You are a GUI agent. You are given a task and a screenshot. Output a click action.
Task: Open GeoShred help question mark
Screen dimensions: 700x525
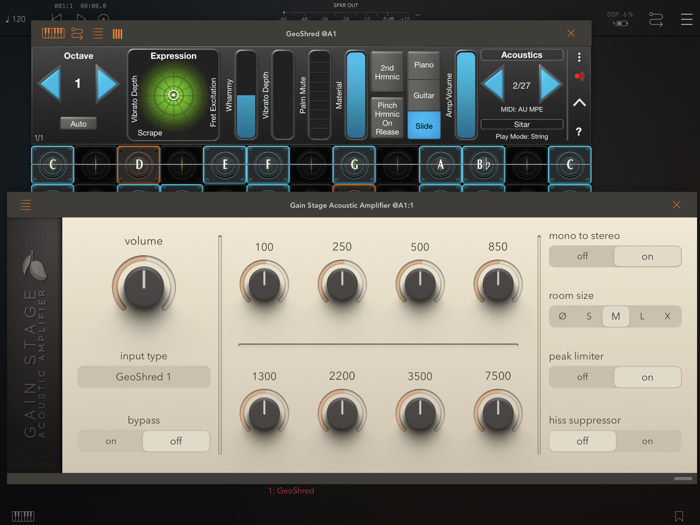pyautogui.click(x=579, y=132)
